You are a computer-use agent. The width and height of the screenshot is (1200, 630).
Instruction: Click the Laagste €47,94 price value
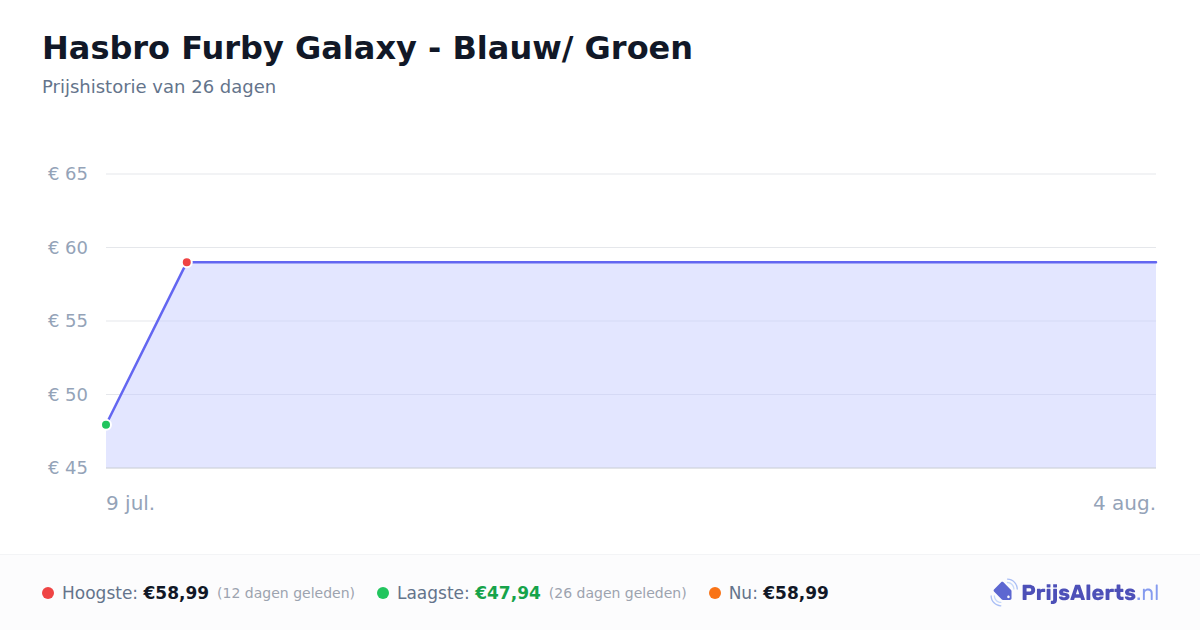click(508, 593)
